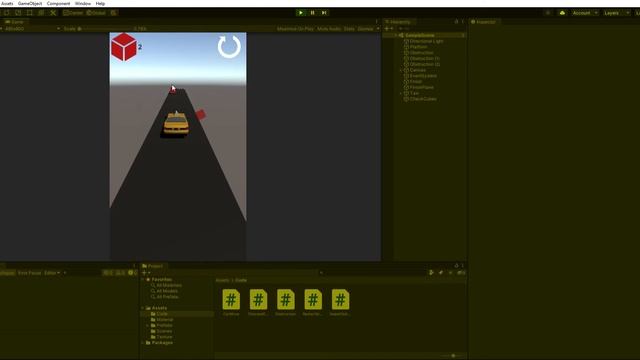Expand the Taxi object in the Hierarchy

(x=400, y=93)
